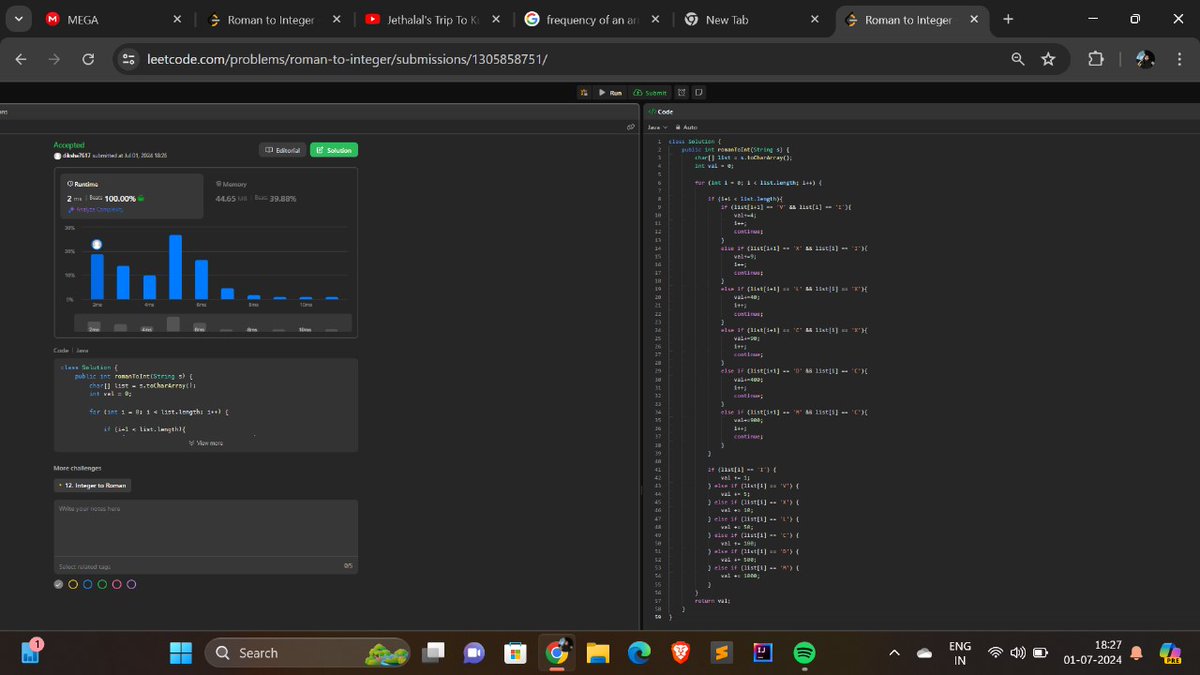Image resolution: width=1200 pixels, height=675 pixels.
Task: Open the Auto setting dropdown in editor
Action: tap(687, 127)
